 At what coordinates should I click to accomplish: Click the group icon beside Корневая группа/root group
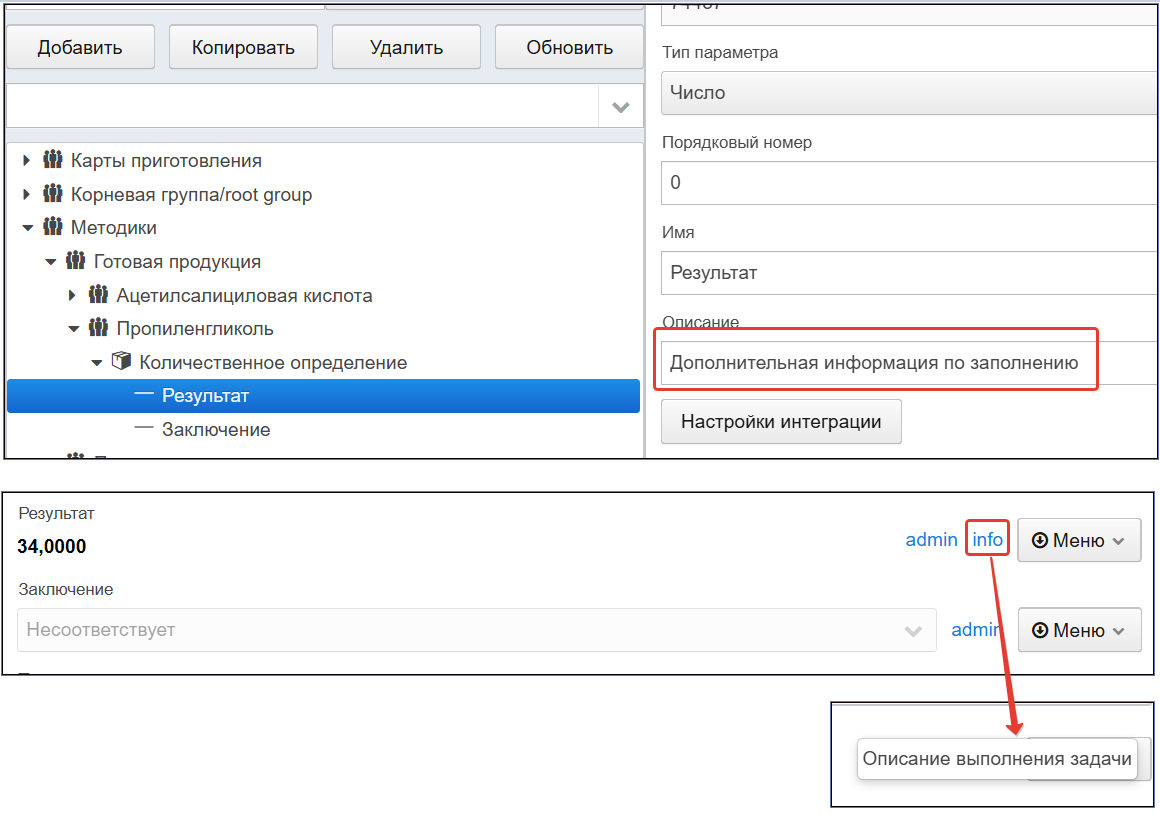[x=53, y=194]
